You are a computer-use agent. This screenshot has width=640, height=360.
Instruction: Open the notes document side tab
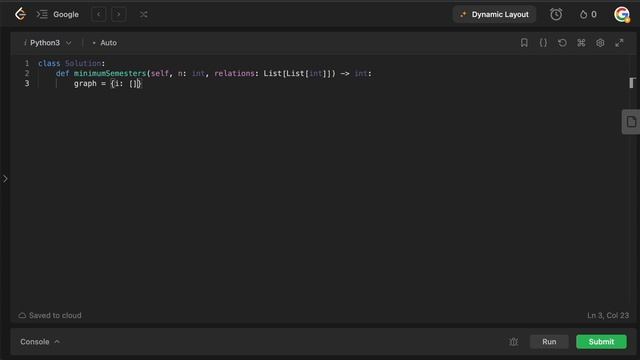631,122
